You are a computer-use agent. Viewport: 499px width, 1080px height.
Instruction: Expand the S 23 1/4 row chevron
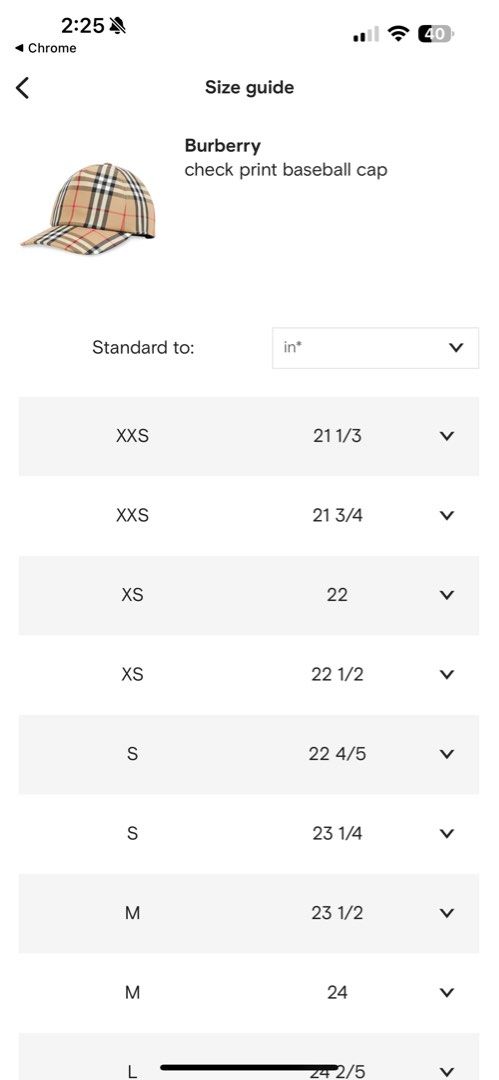coord(447,833)
